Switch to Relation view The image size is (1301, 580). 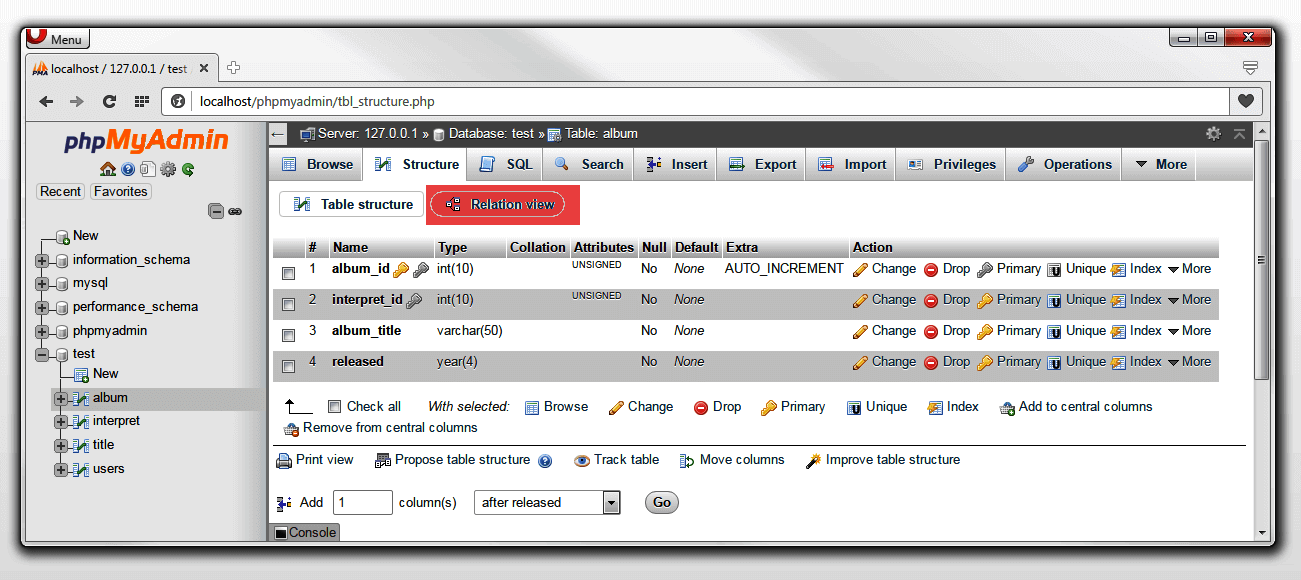point(502,203)
